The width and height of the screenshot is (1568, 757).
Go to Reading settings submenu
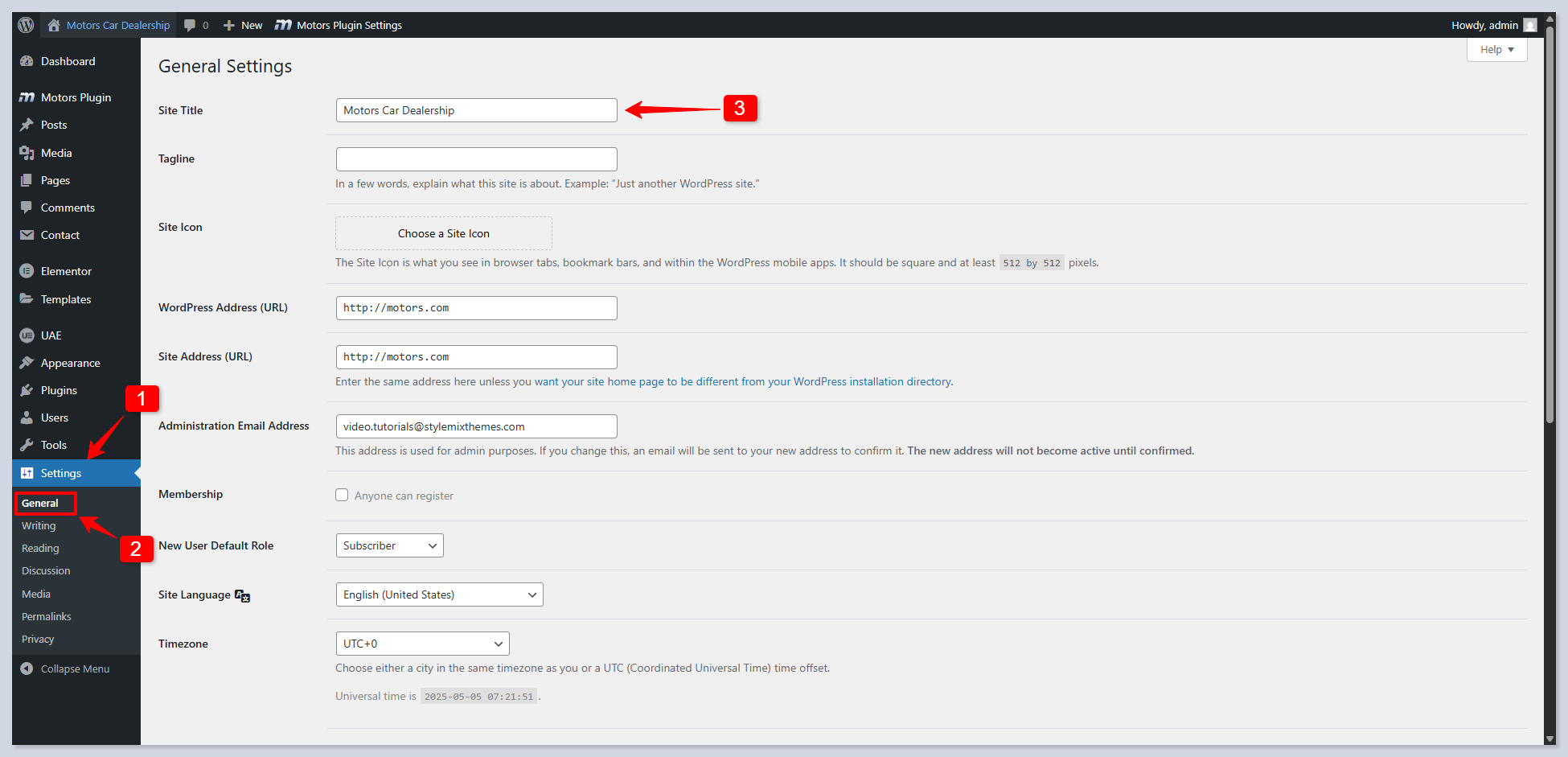40,548
